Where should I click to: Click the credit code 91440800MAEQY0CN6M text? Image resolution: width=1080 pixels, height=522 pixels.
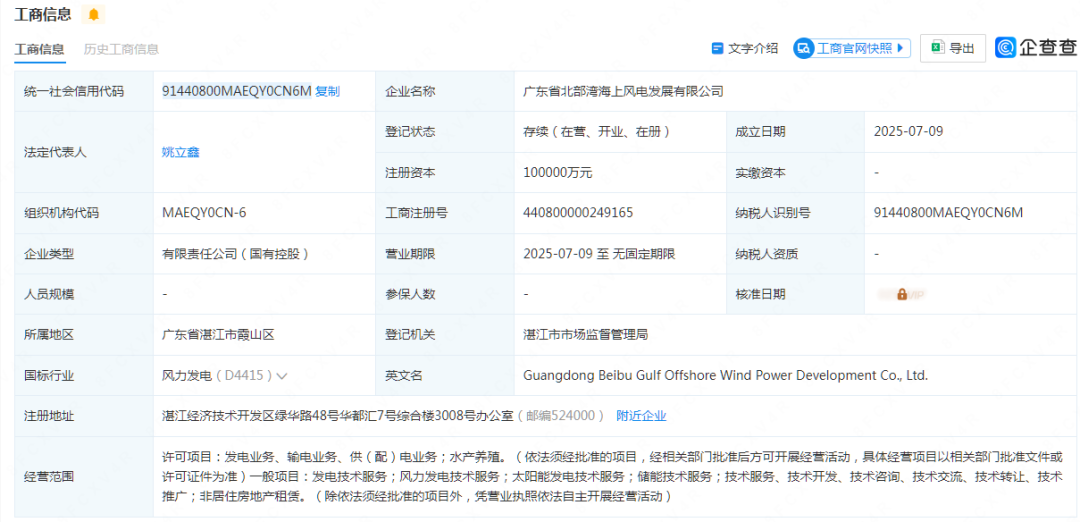click(236, 91)
